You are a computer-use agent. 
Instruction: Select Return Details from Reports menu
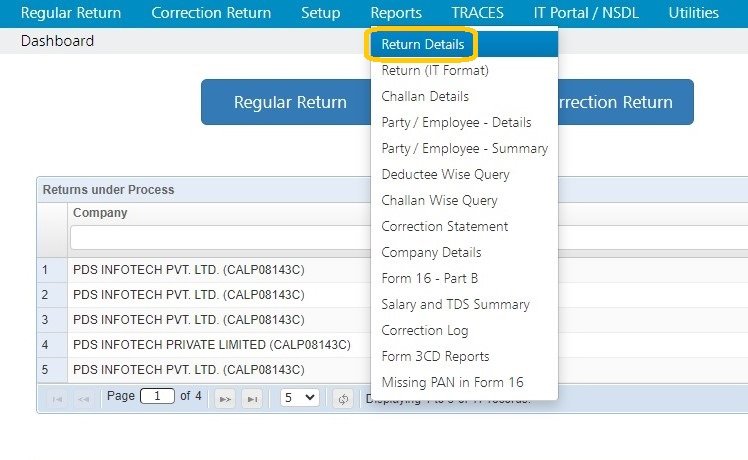coord(422,45)
